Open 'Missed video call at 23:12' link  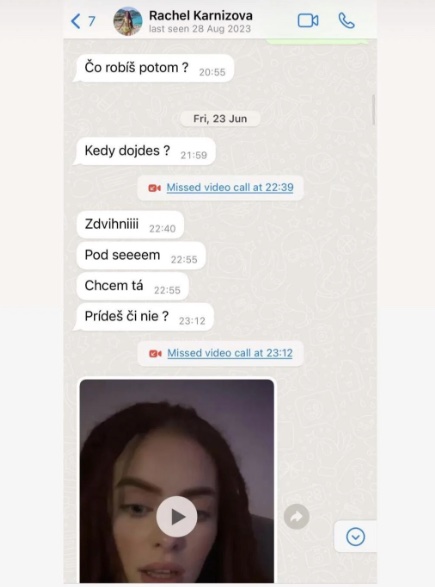click(230, 353)
